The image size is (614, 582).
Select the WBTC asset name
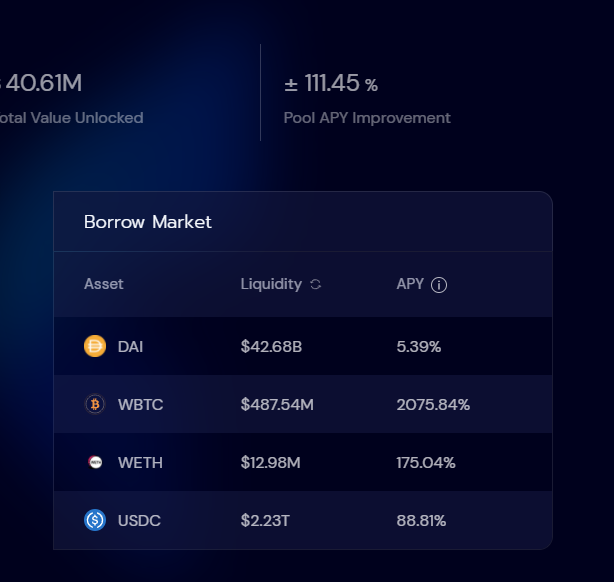[x=140, y=405]
